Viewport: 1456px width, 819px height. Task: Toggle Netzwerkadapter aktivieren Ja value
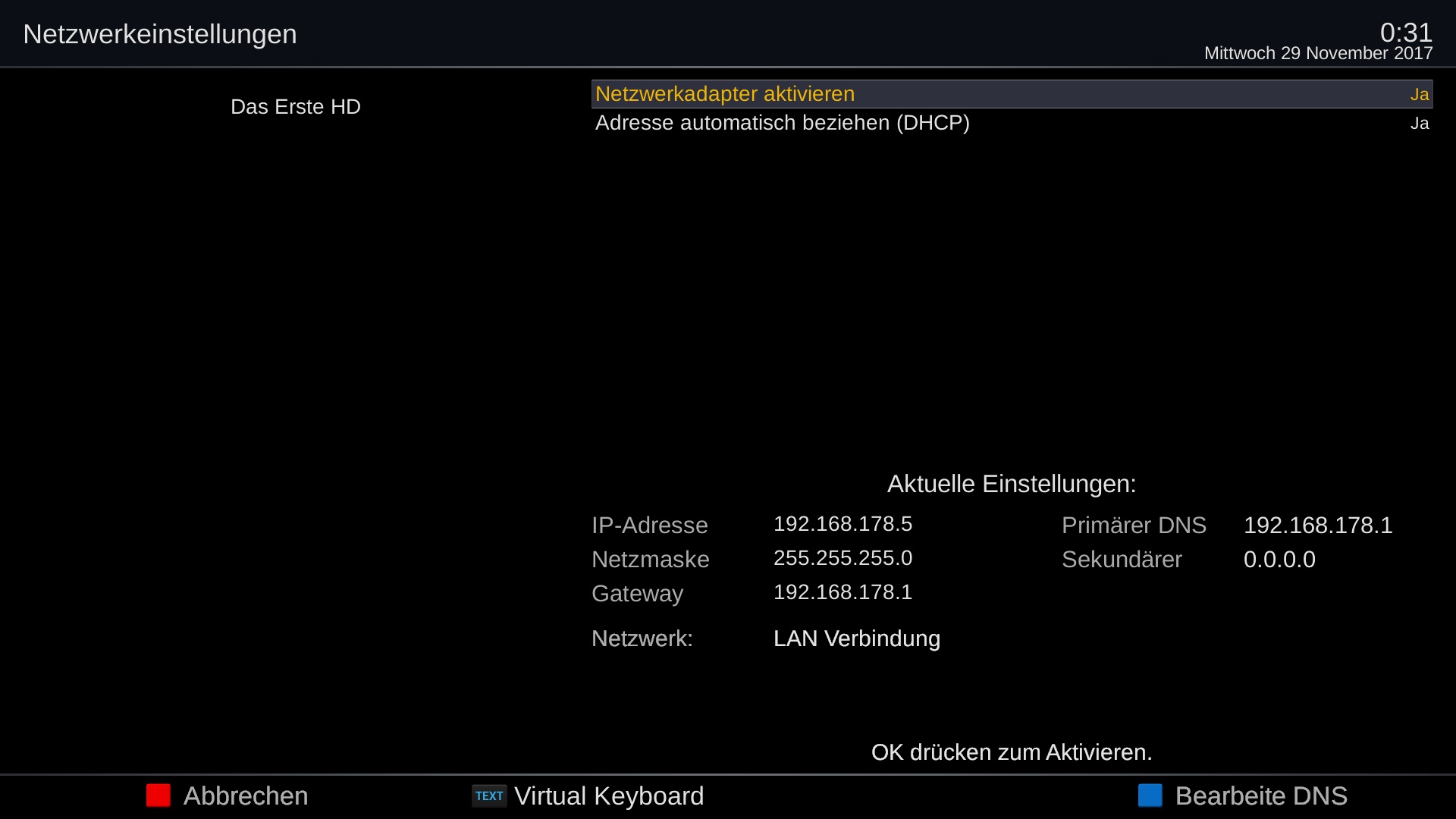coord(1420,94)
